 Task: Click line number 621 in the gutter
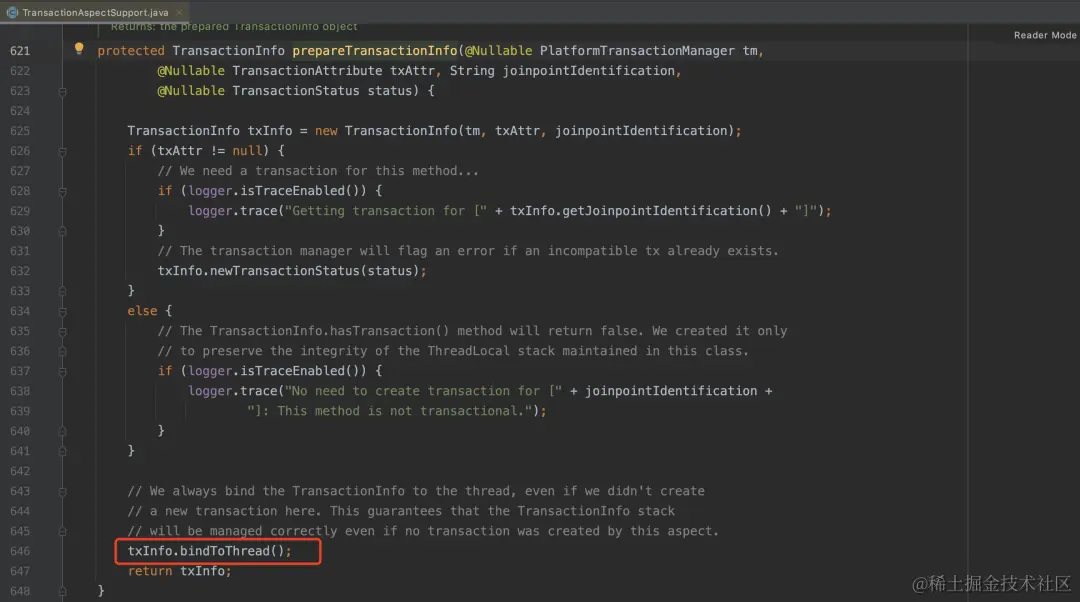pyautogui.click(x=20, y=51)
